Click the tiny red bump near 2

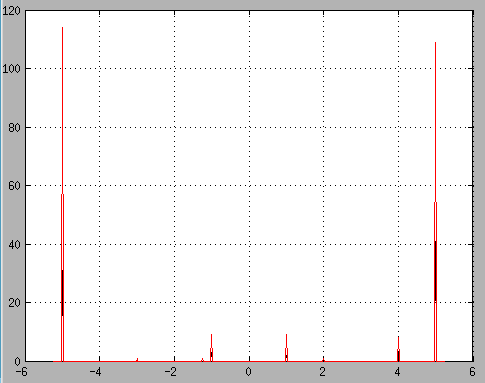(323, 360)
